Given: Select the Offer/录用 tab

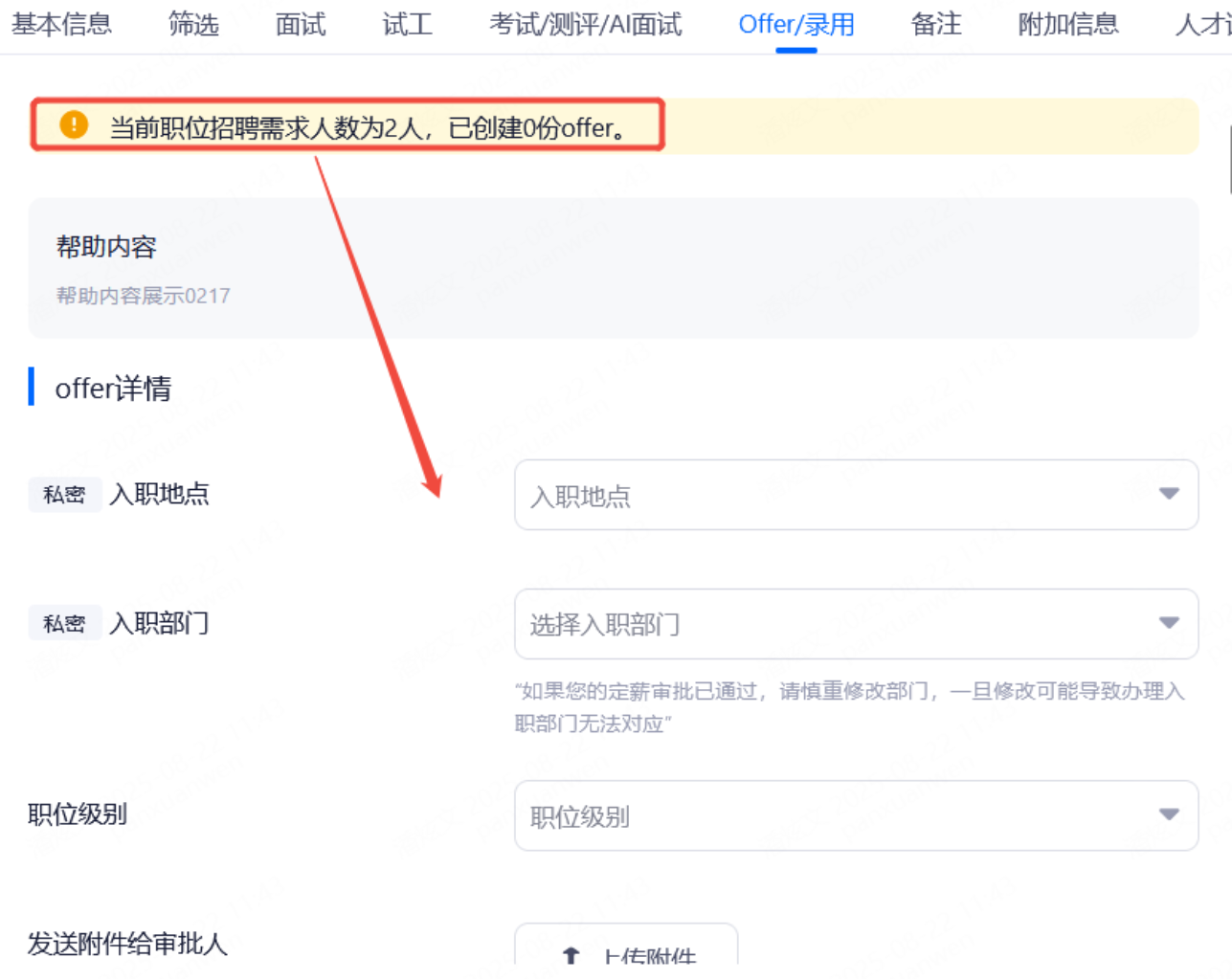Looking at the screenshot, I should tap(796, 24).
